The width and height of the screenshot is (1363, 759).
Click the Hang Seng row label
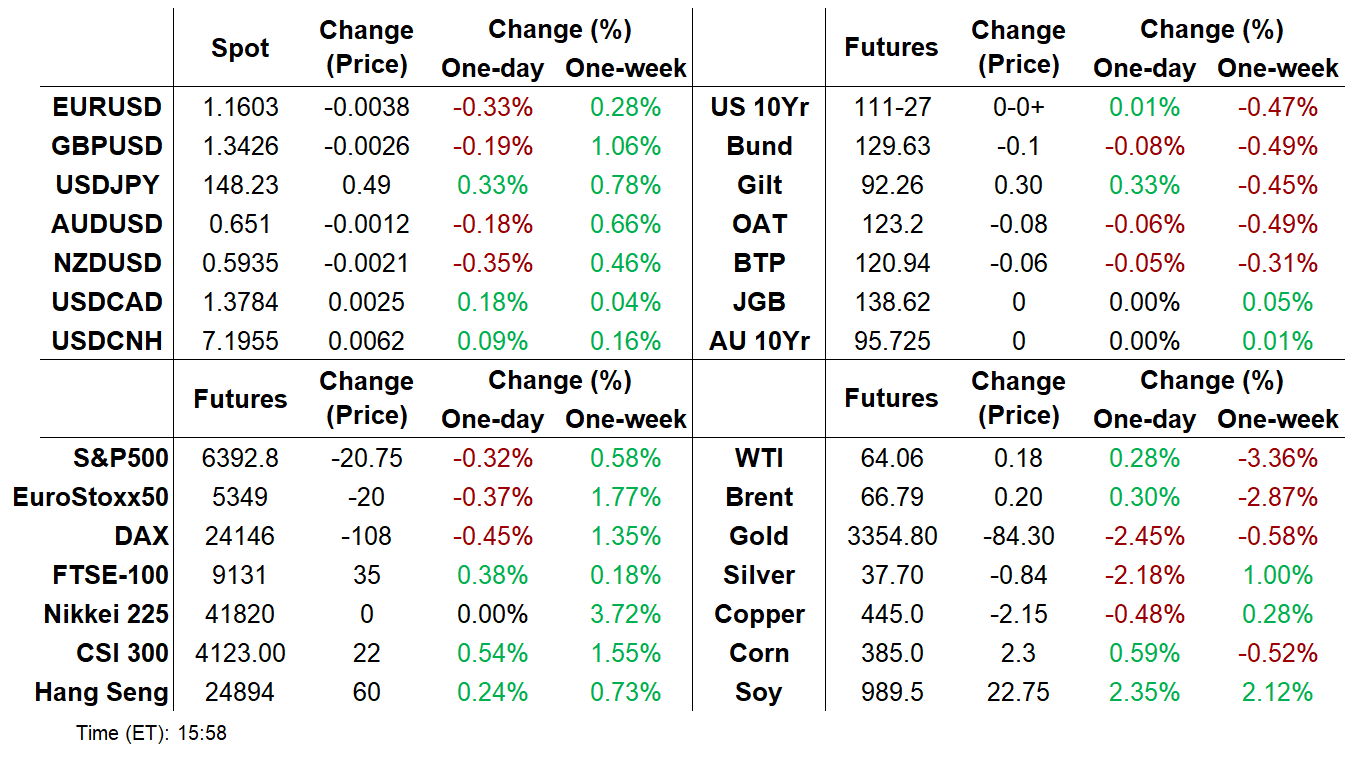point(101,692)
